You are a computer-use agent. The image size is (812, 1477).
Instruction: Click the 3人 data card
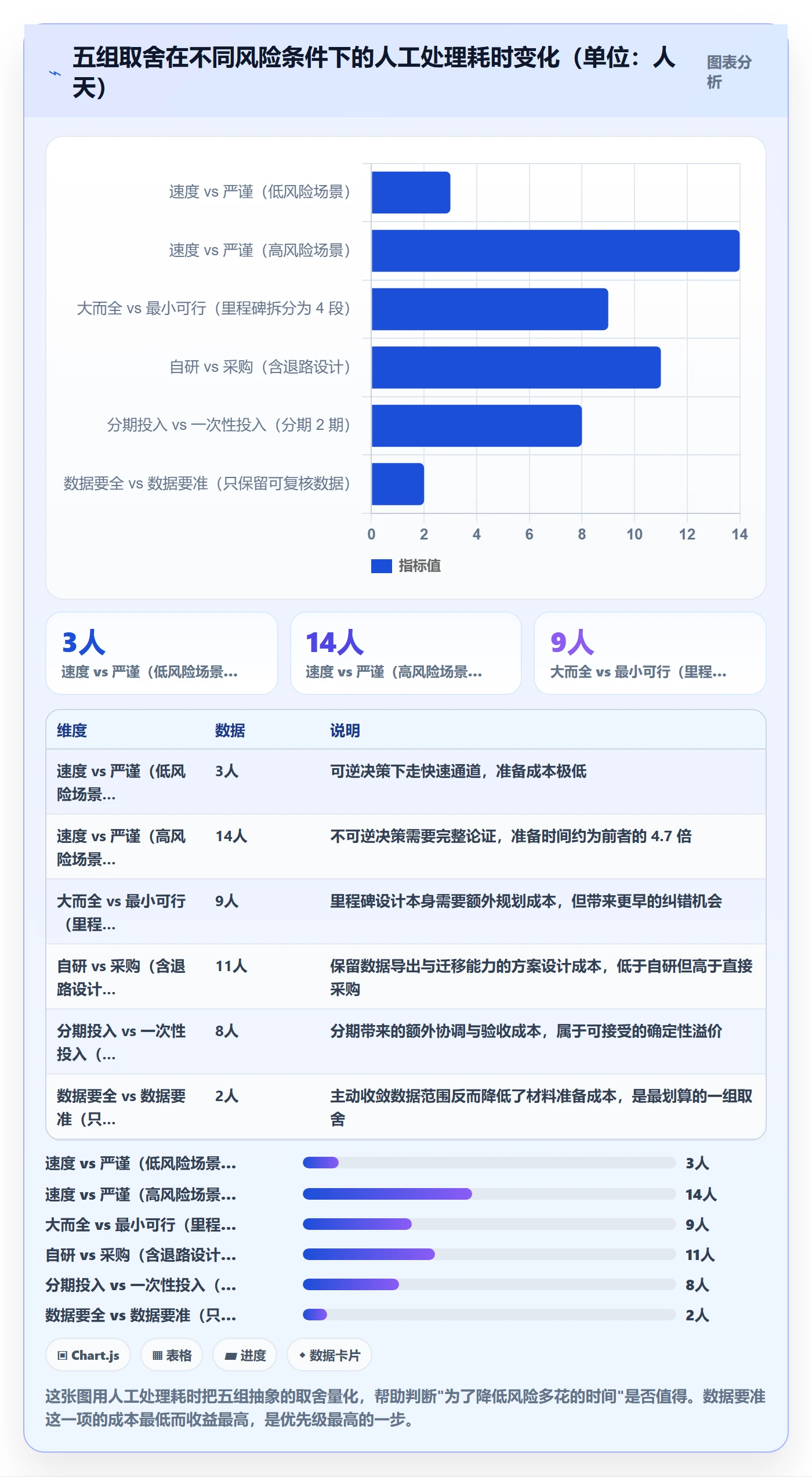point(162,653)
